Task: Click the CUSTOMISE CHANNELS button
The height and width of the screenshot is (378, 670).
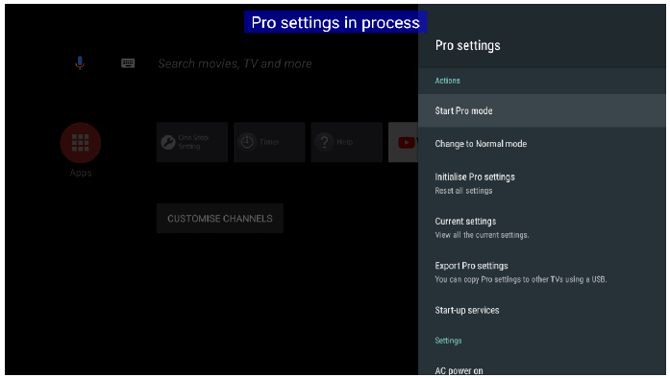Action: point(220,218)
